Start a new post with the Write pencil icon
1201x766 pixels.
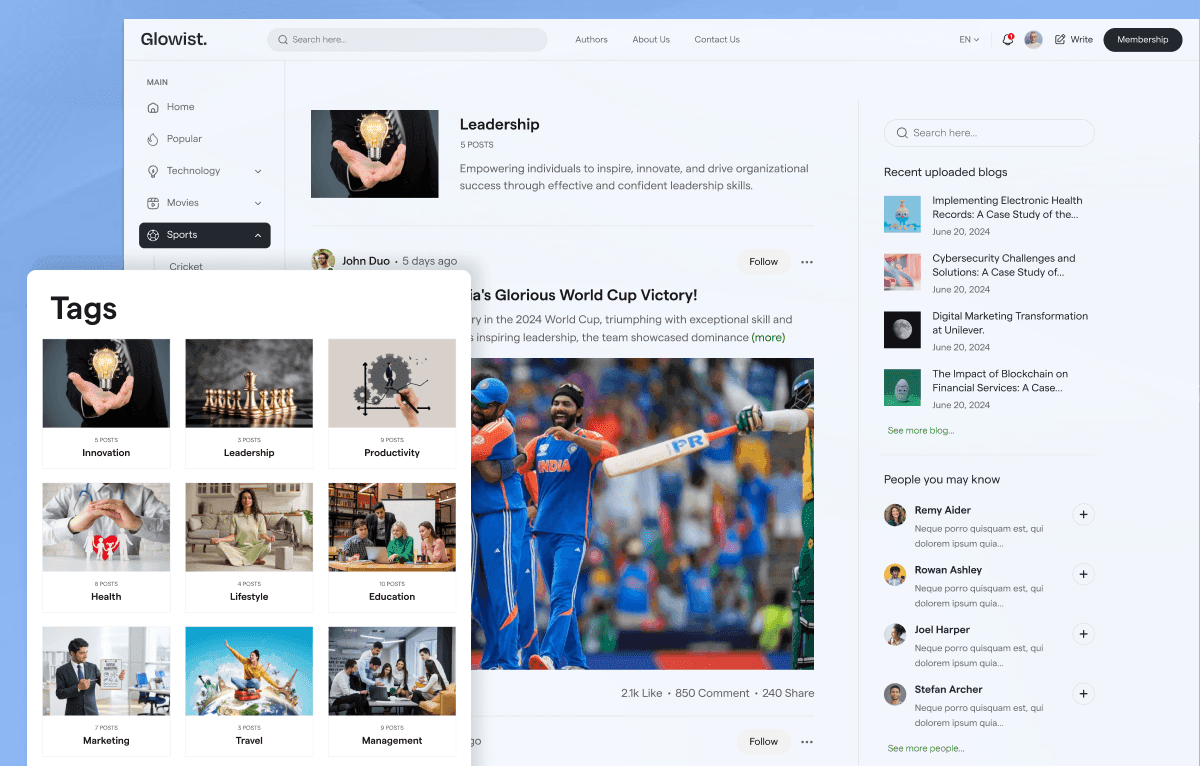pos(1062,40)
